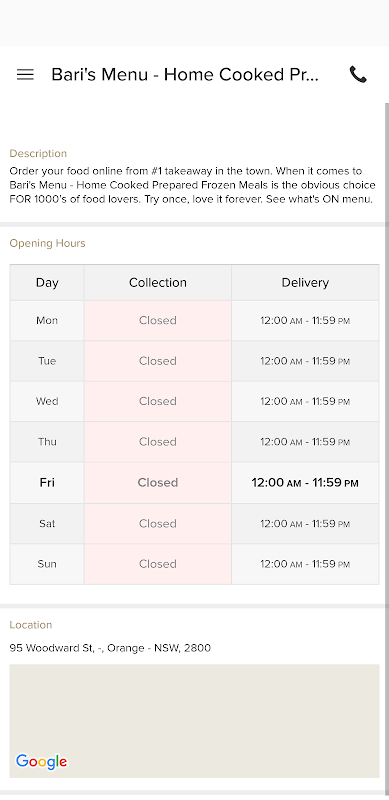Click the Day column header
This screenshot has width=389, height=800.
tap(47, 283)
